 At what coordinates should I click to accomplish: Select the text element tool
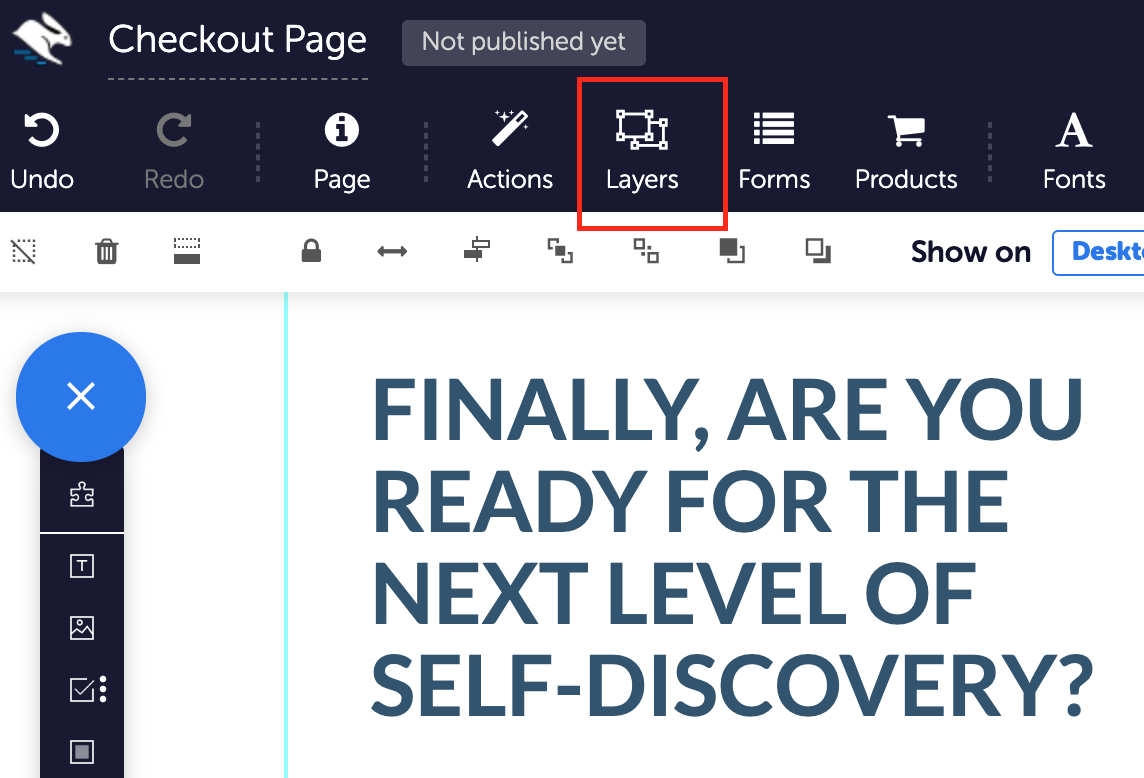[82, 566]
